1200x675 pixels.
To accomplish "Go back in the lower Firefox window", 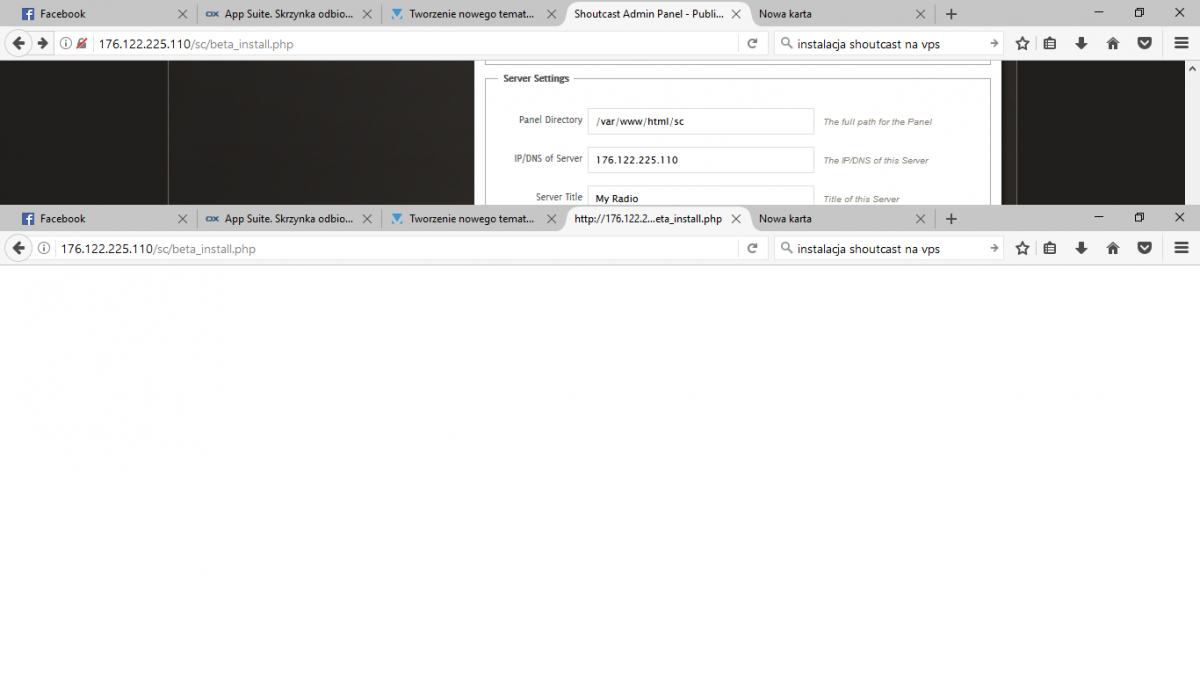I will pyautogui.click(x=19, y=248).
